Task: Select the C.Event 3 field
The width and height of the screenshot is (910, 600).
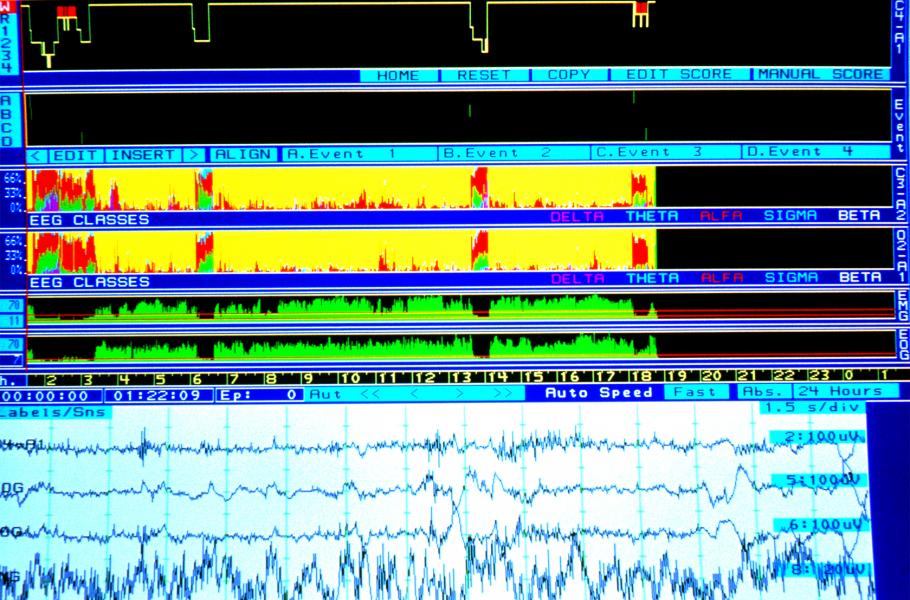Action: (664, 153)
